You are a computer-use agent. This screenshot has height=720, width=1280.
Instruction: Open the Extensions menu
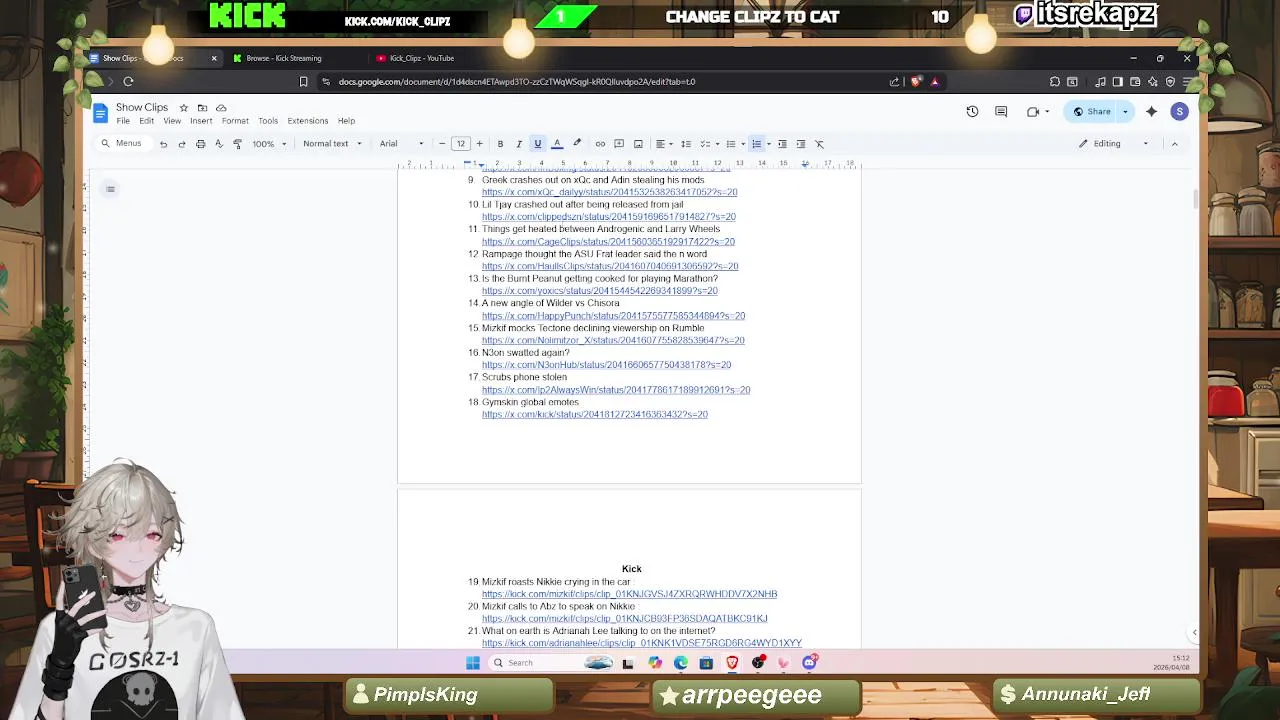click(308, 121)
